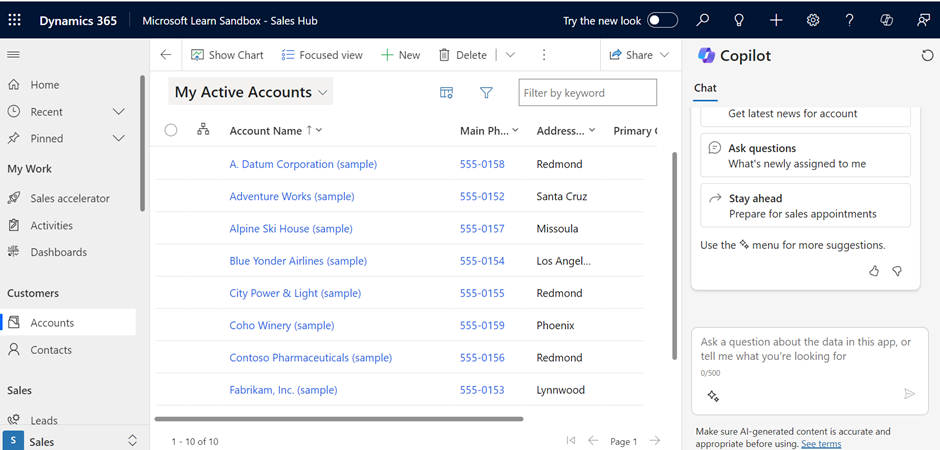Open Copilot sparkle prompt menu
Image resolution: width=940 pixels, height=450 pixels.
click(713, 395)
